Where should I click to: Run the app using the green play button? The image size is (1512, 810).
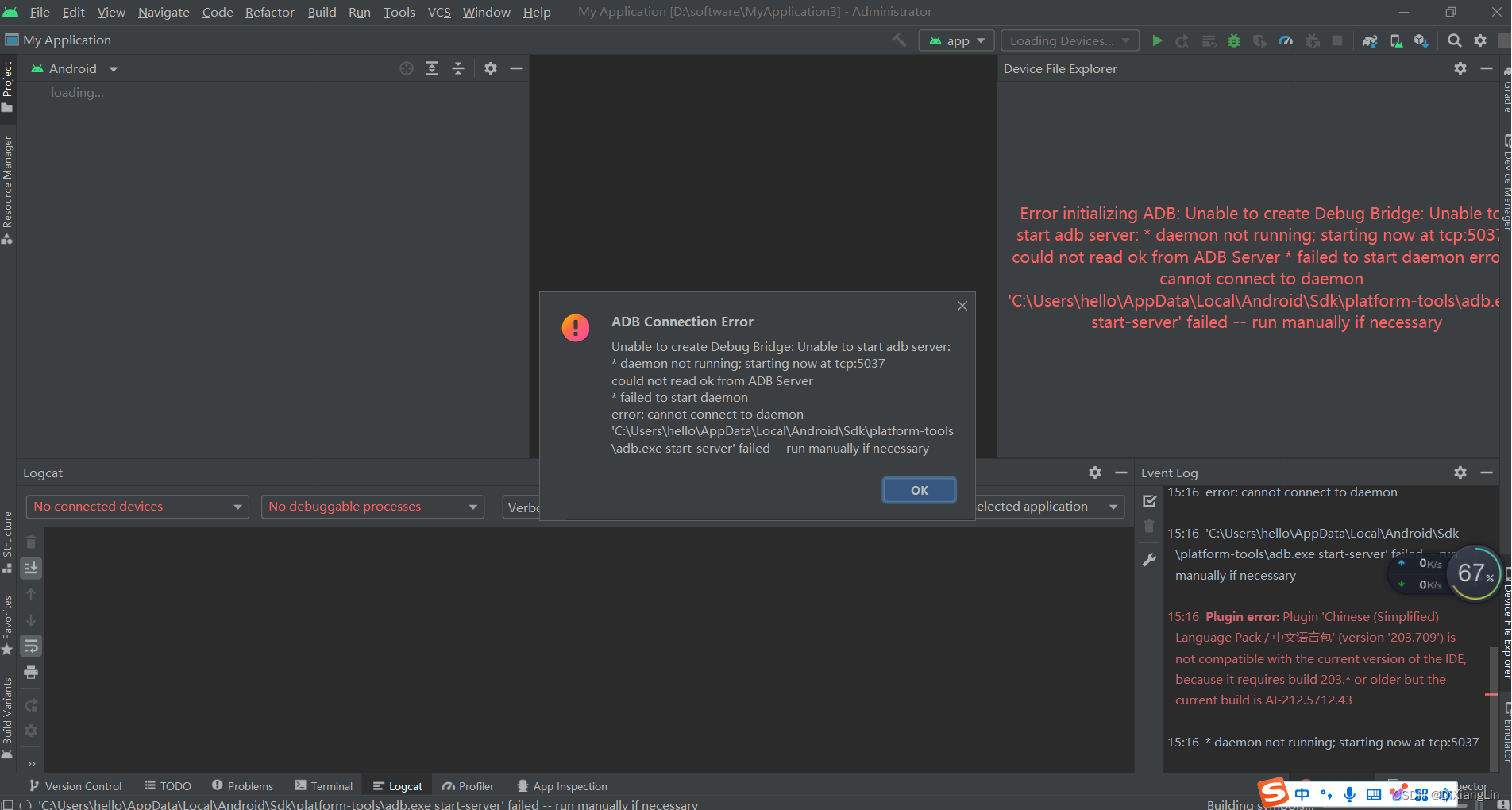tap(1158, 40)
